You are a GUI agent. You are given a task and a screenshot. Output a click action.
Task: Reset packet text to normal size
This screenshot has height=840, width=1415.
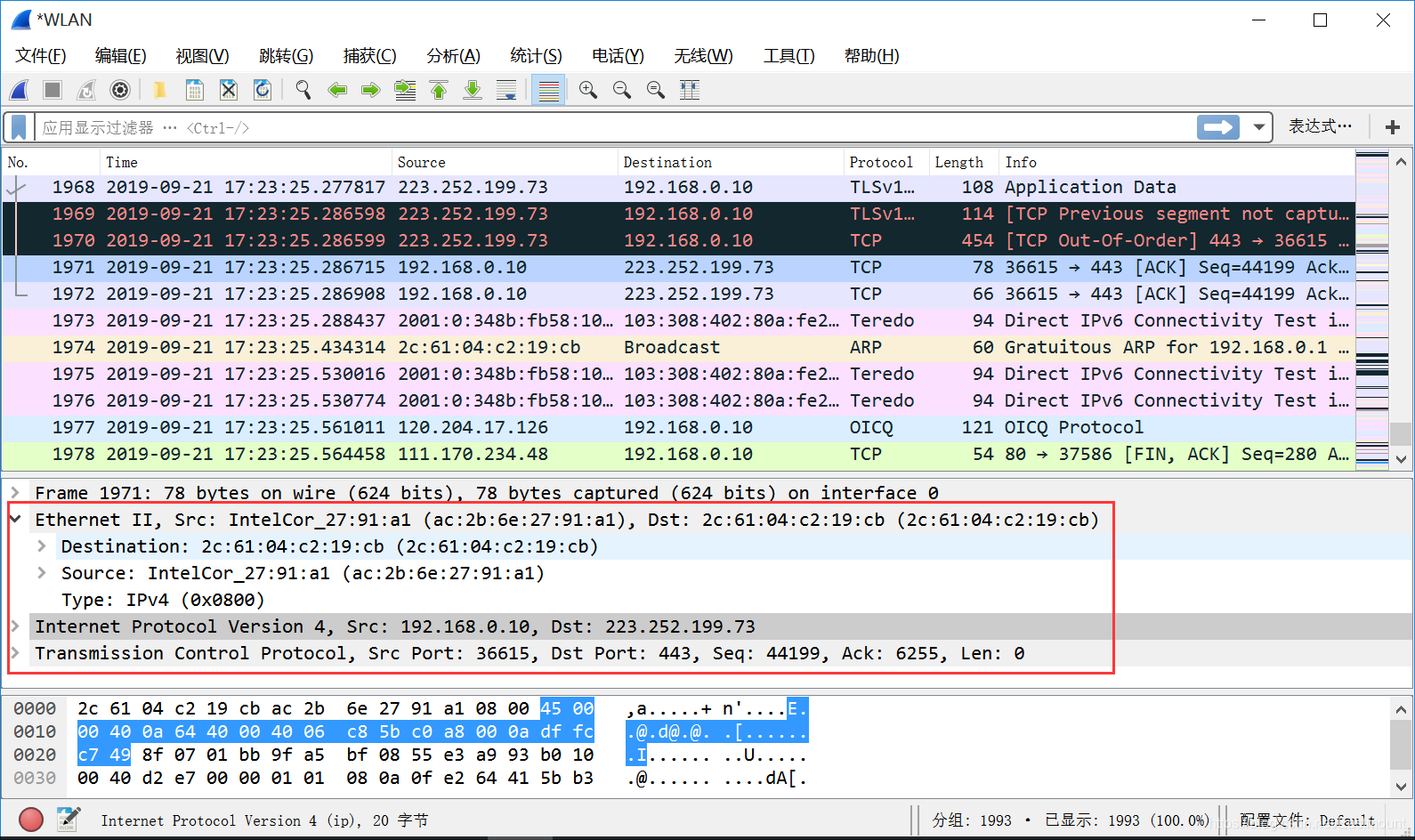[656, 90]
